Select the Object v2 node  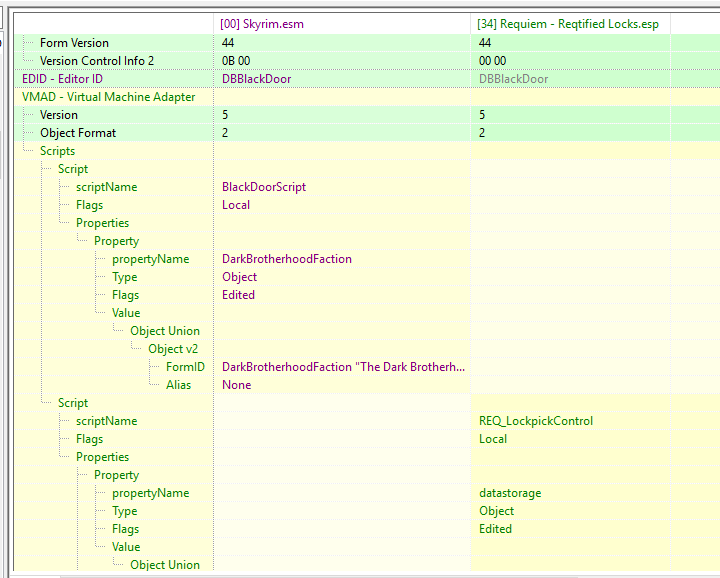[173, 349]
